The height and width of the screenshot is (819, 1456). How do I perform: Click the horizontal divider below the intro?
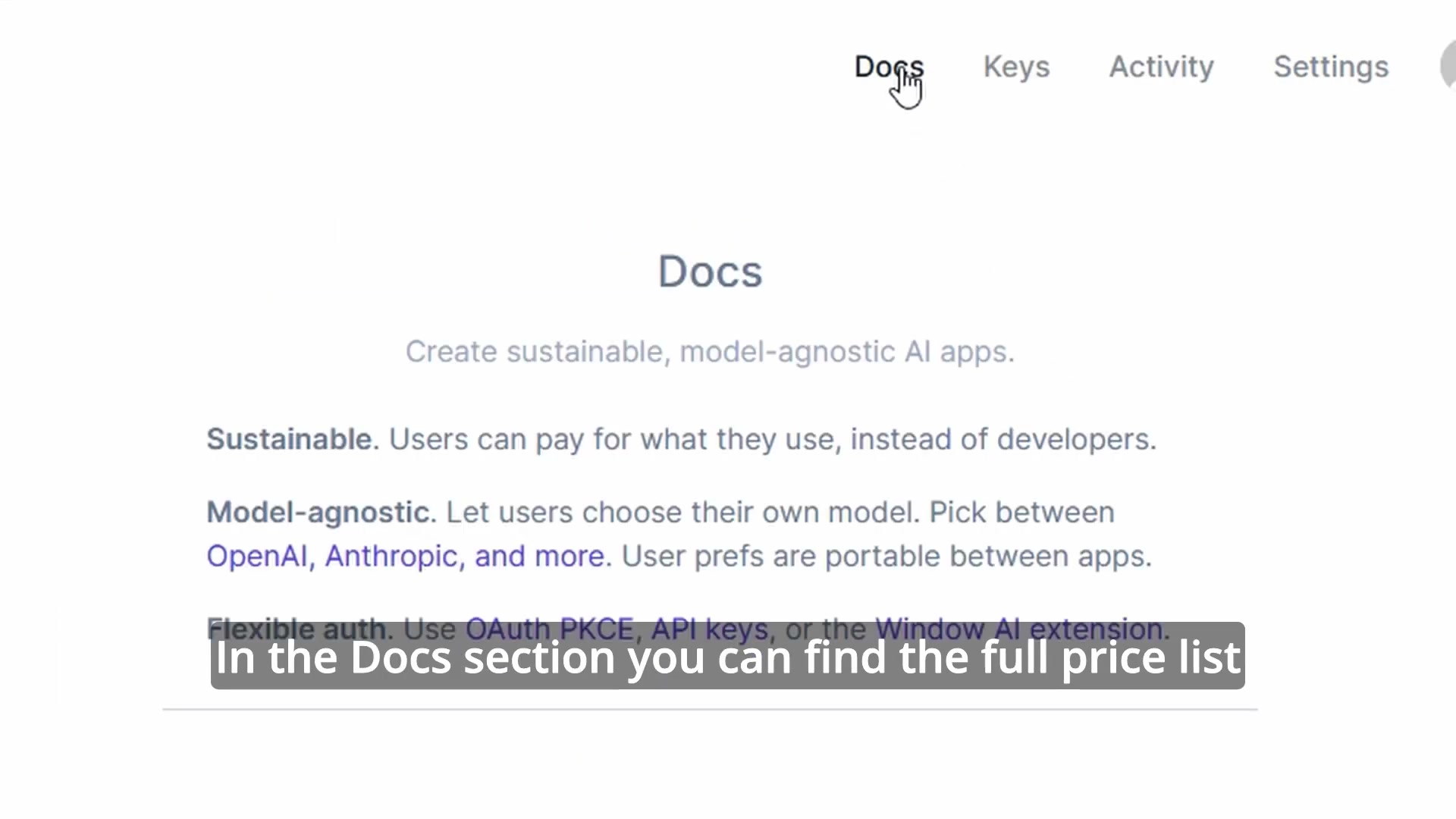[710, 710]
